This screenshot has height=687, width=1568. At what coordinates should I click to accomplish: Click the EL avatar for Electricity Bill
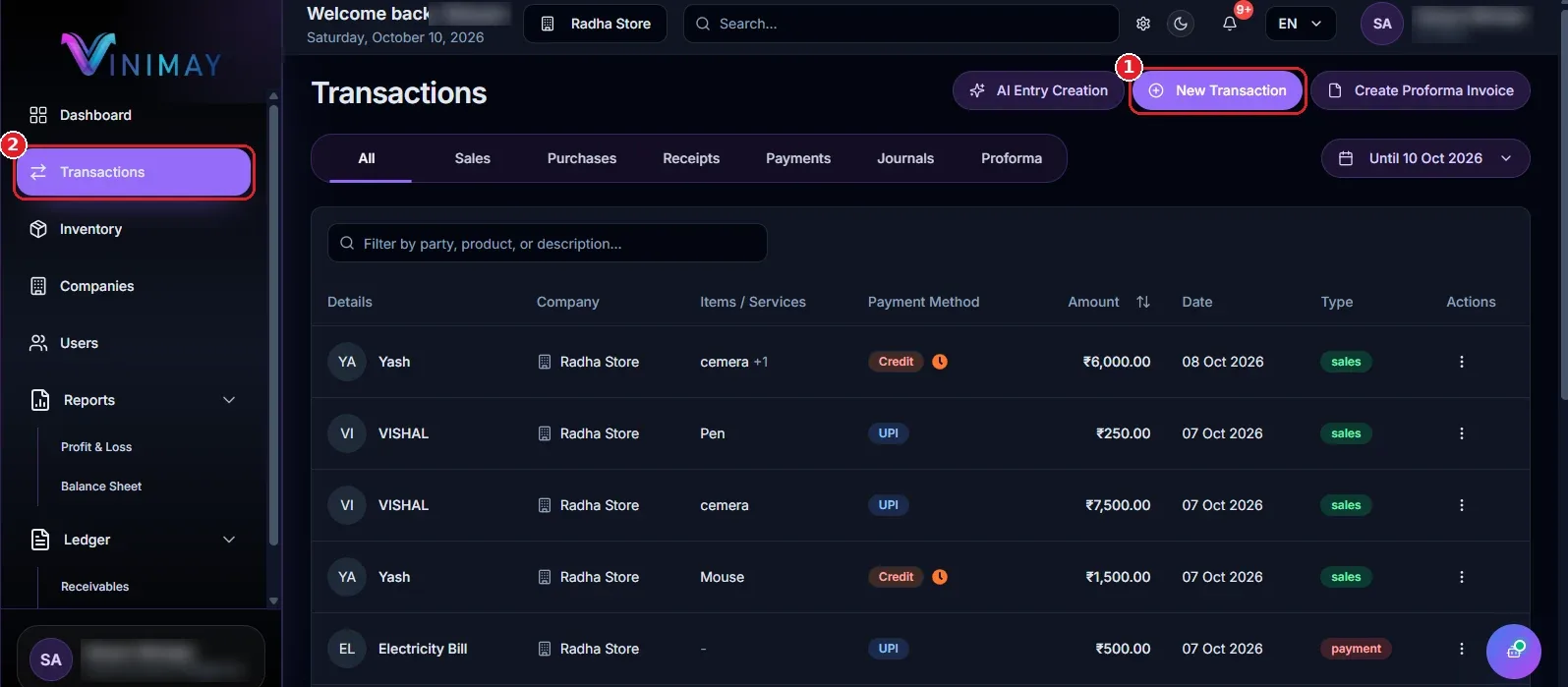tap(347, 649)
